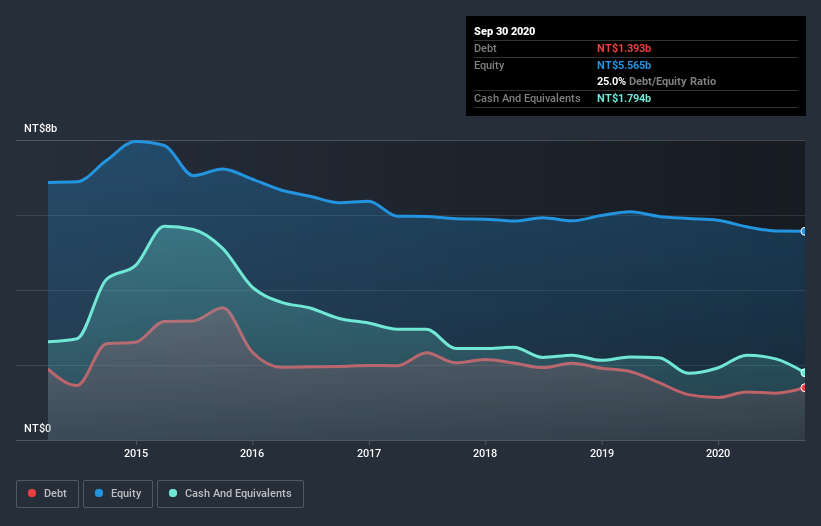Click the Equity data point marker at Sep 2020
The image size is (821, 526).
click(x=804, y=231)
